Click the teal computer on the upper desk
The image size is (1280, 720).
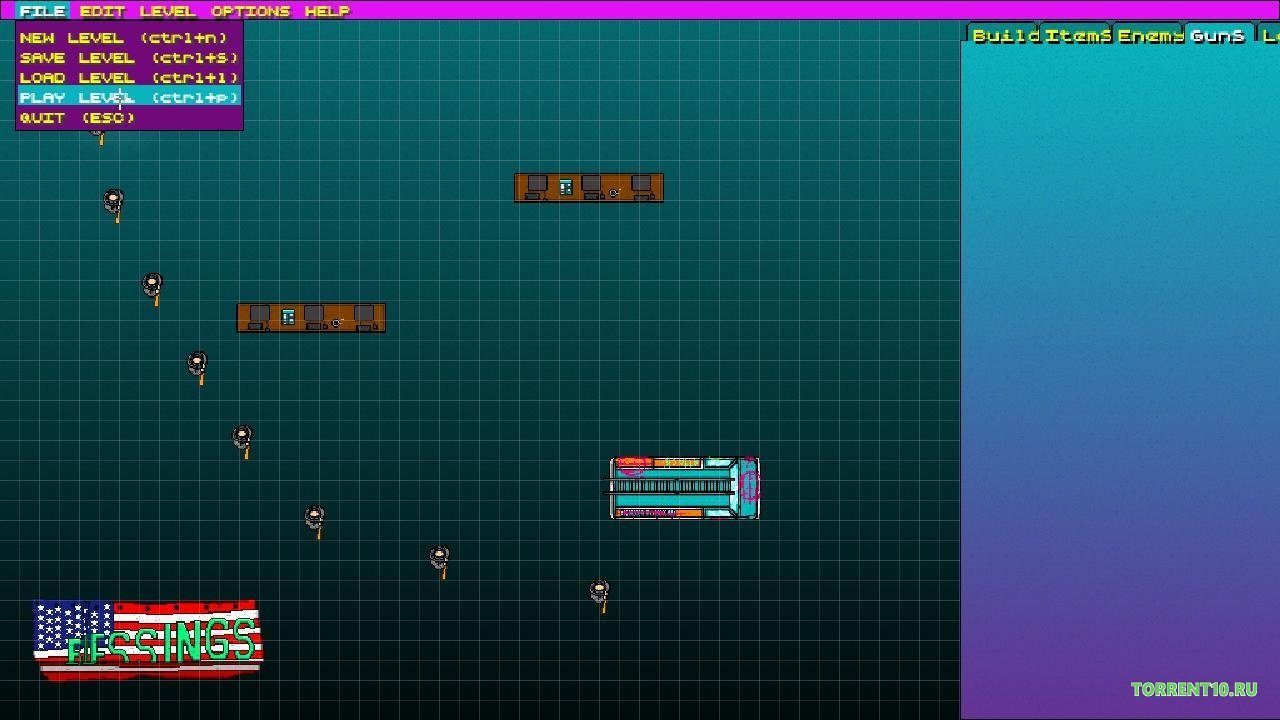566,186
